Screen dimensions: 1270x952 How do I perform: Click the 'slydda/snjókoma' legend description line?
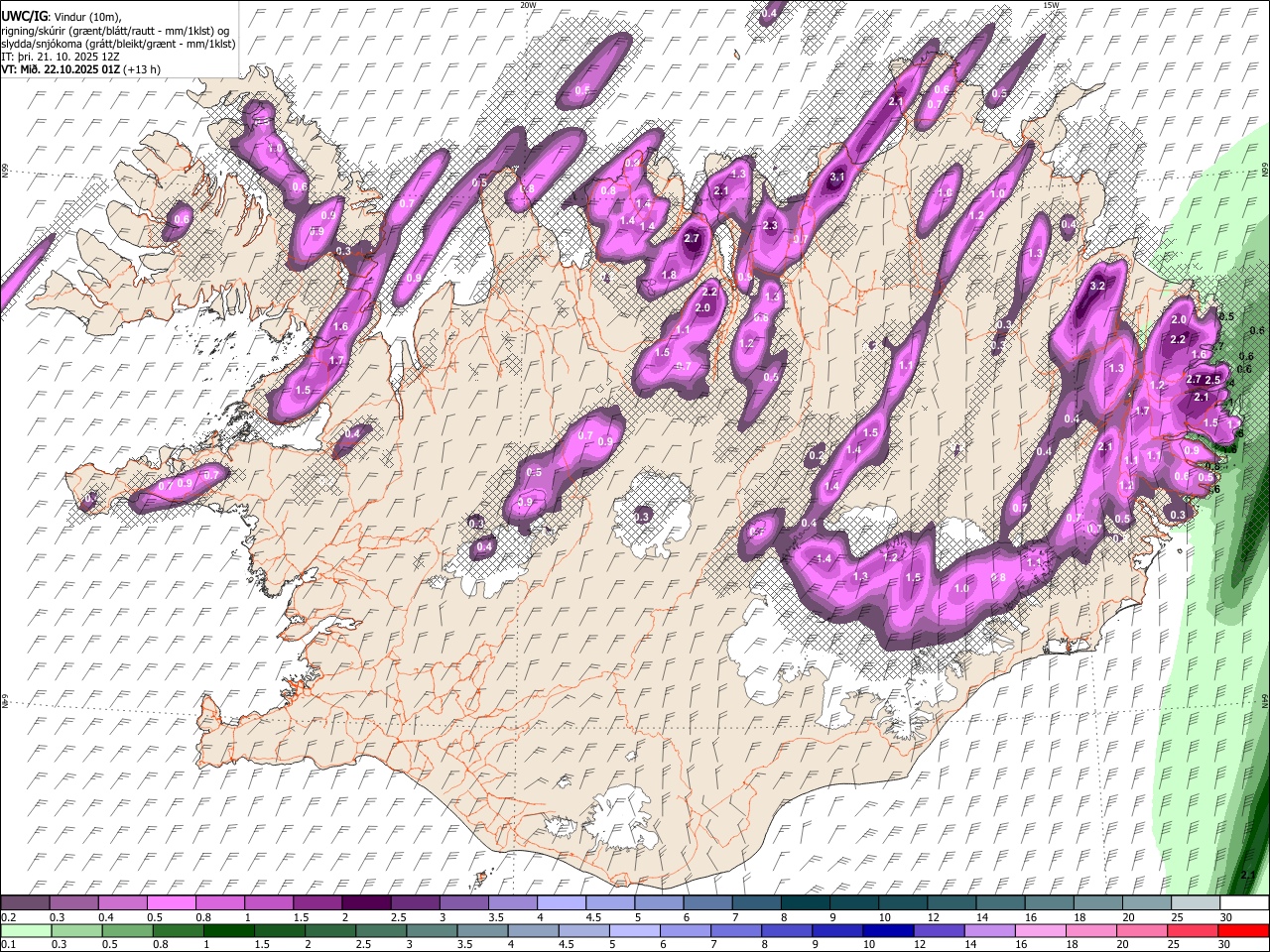[118, 44]
